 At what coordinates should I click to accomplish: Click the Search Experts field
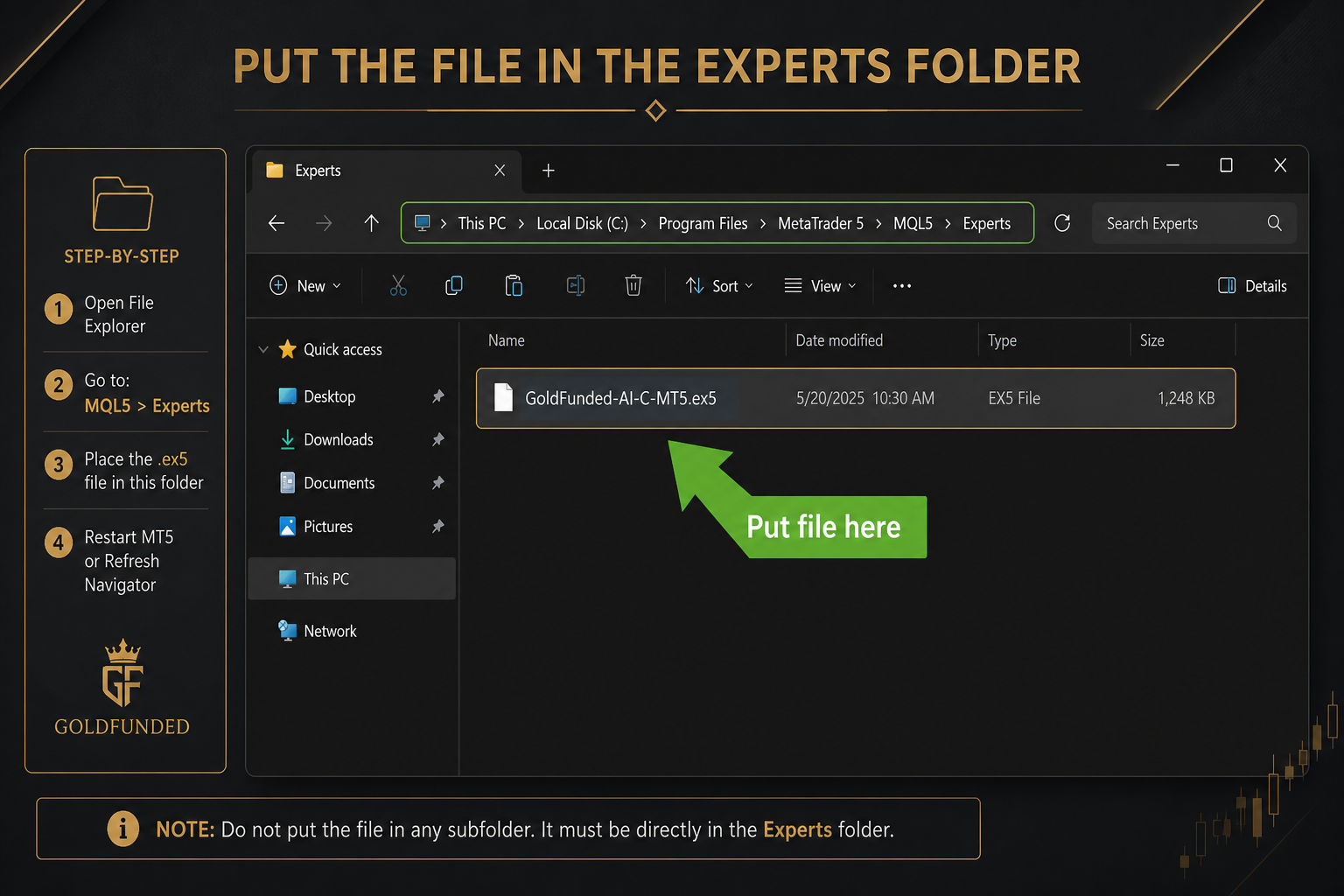(1193, 223)
